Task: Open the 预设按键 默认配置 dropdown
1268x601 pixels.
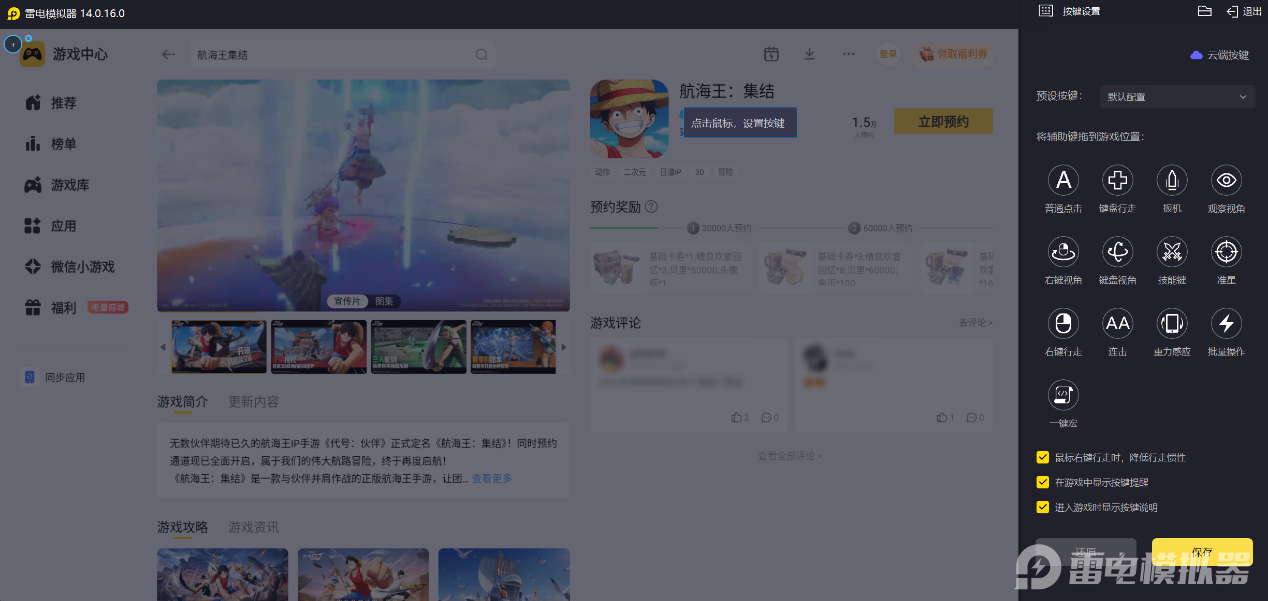Action: (x=1177, y=97)
